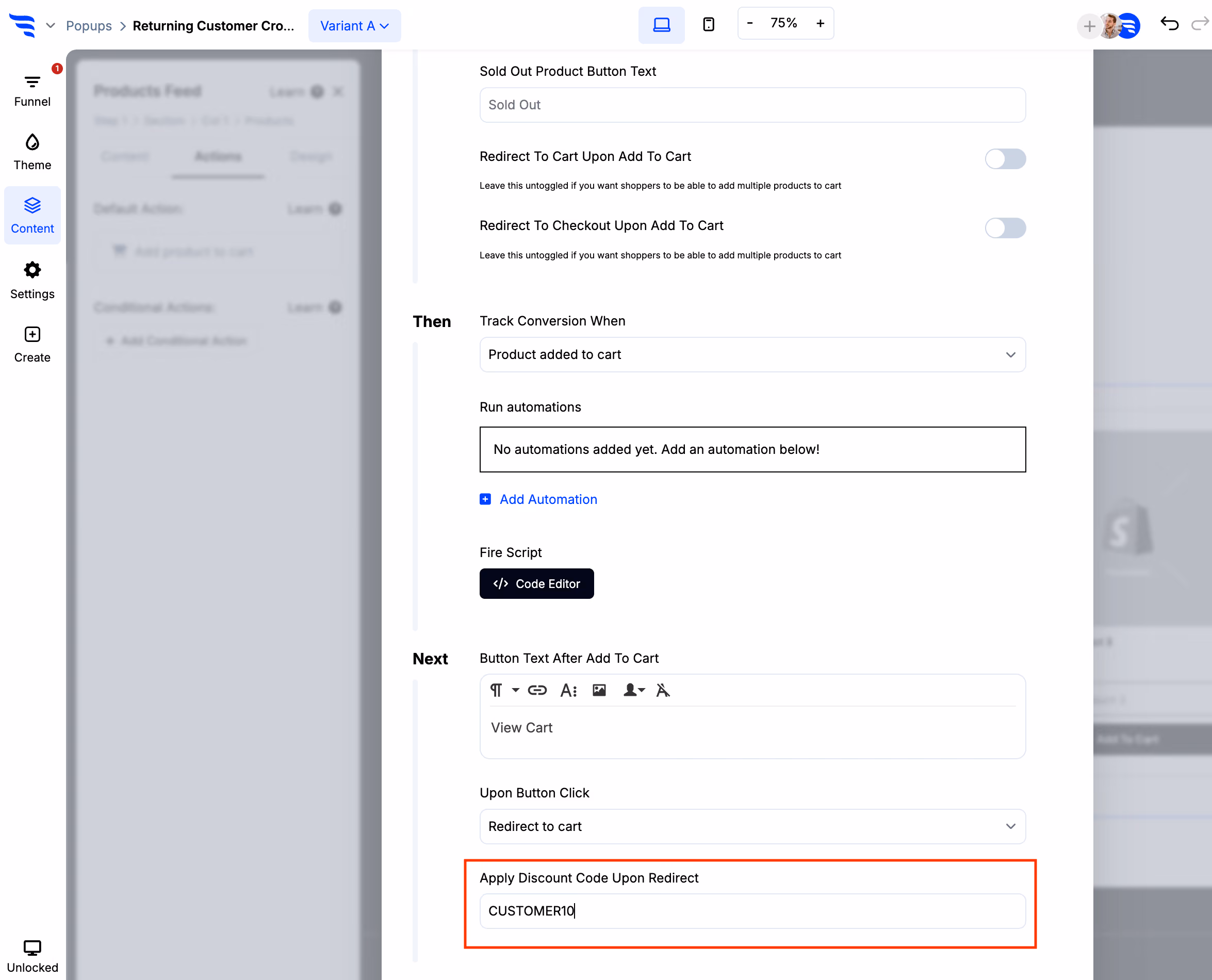Select the Content sidebar tab
The width and height of the screenshot is (1212, 980).
point(32,215)
